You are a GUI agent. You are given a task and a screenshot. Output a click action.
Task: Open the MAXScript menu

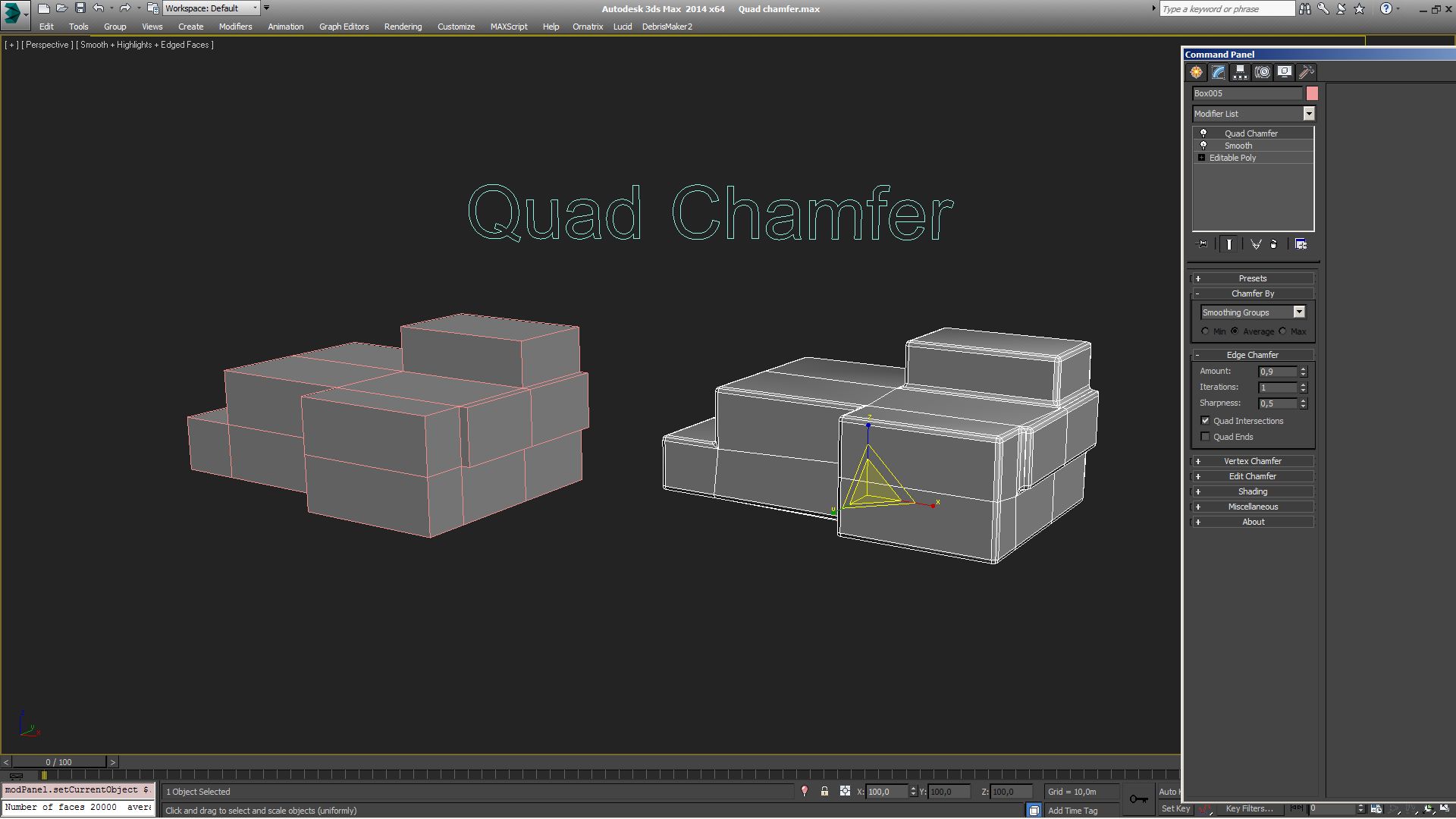[508, 27]
